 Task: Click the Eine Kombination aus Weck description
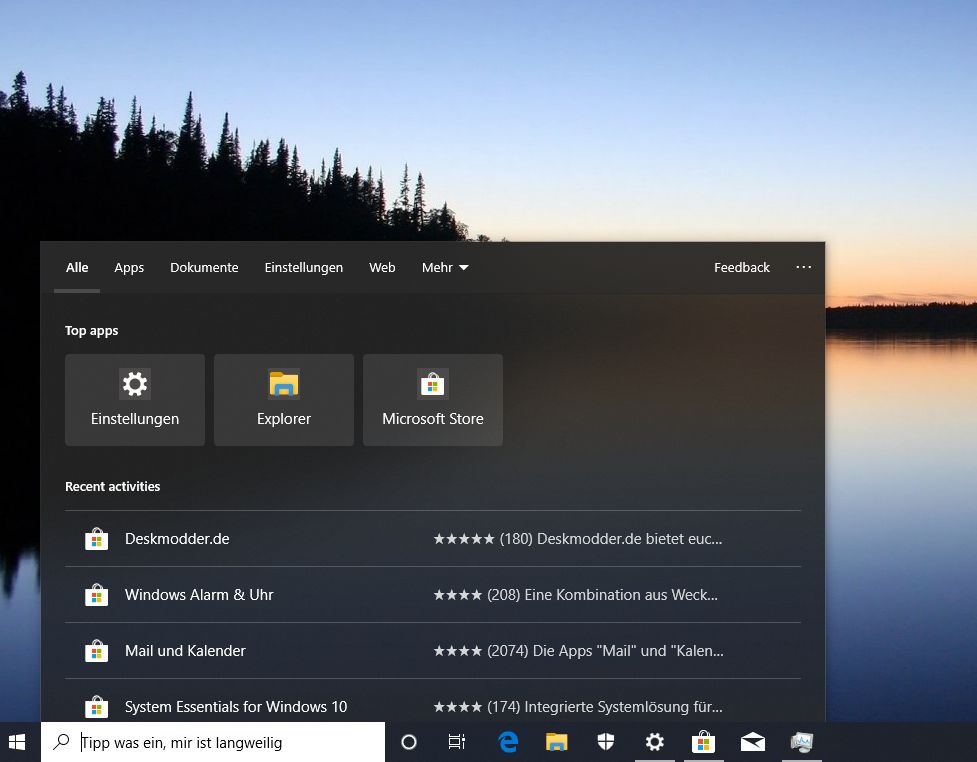tap(576, 595)
